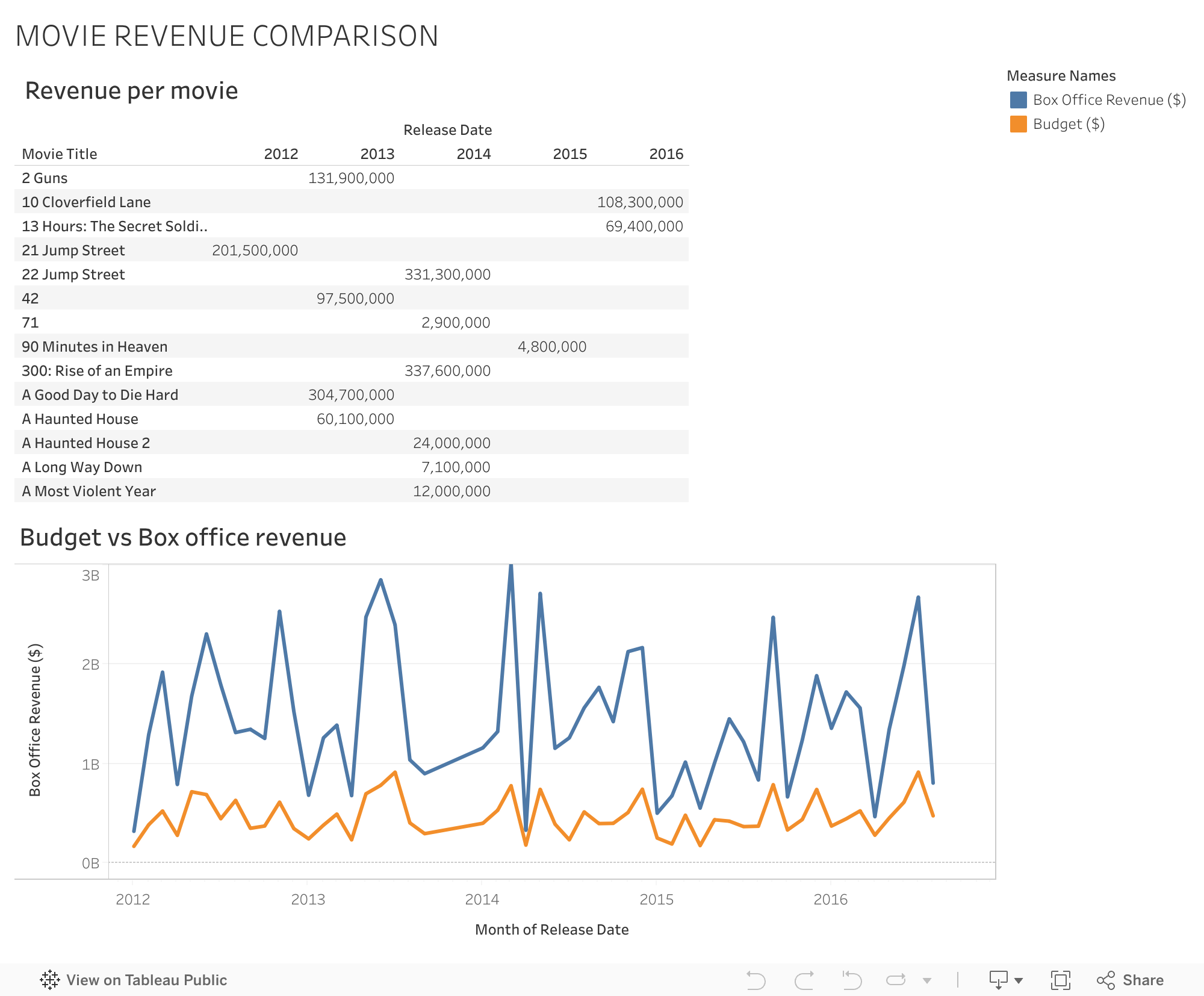The width and height of the screenshot is (1204, 996).
Task: Click the Tableau Public logo
Action: coord(51,980)
